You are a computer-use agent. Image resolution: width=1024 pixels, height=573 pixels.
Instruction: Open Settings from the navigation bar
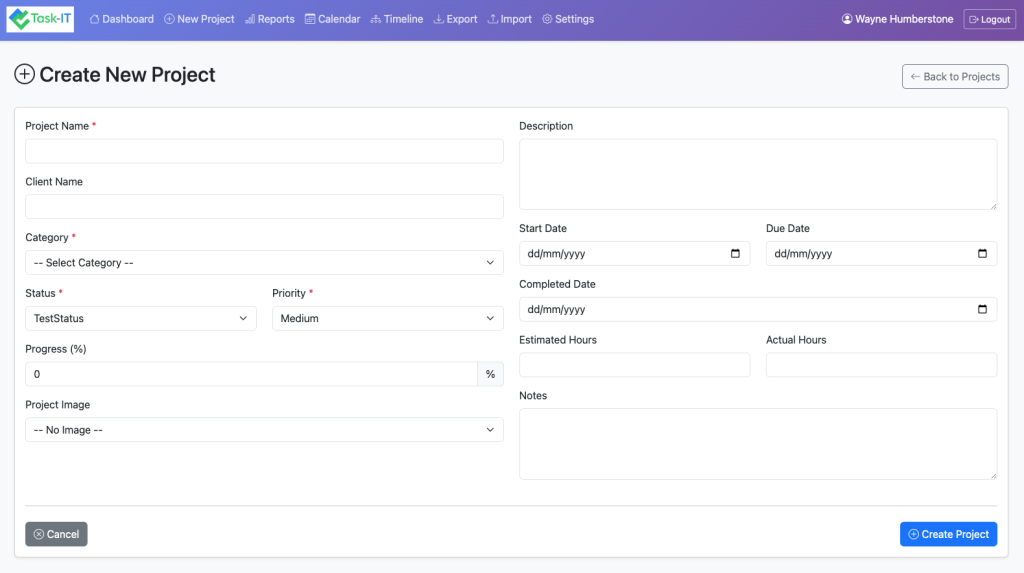[567, 19]
